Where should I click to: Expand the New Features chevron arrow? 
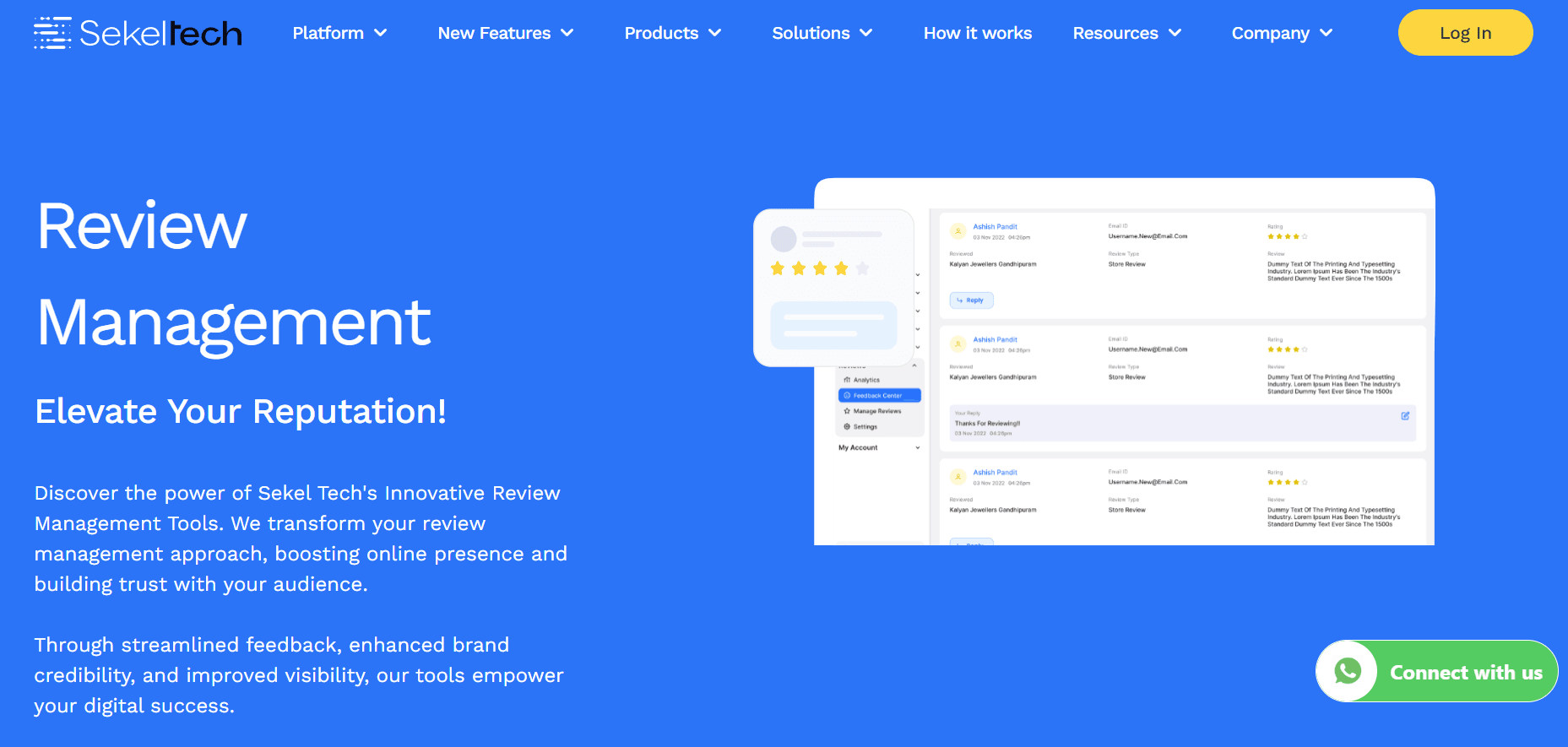coord(567,33)
